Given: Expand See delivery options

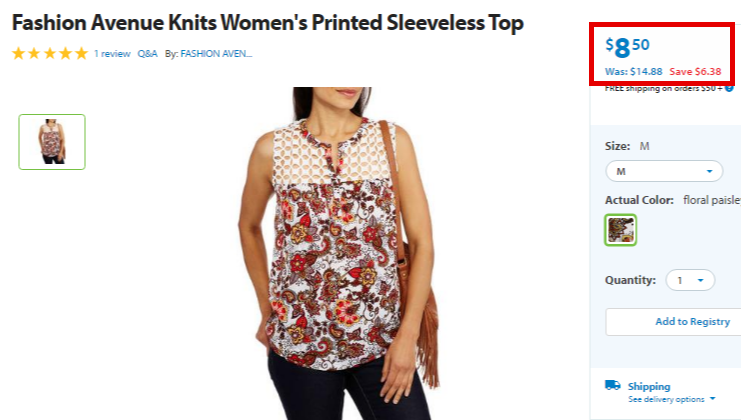Looking at the screenshot, I should point(671,399).
